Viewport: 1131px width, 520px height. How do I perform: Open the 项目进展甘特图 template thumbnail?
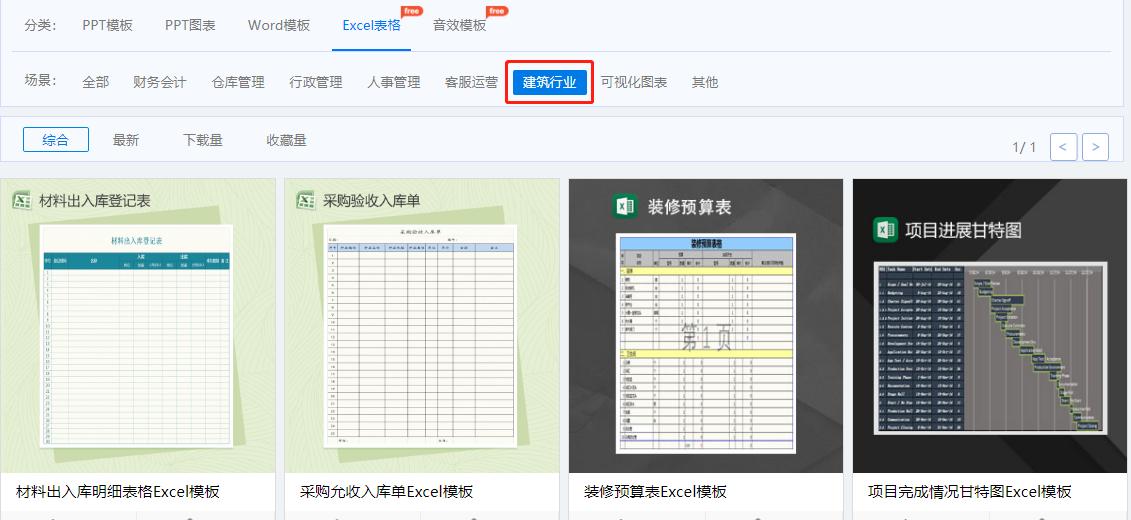(990, 326)
